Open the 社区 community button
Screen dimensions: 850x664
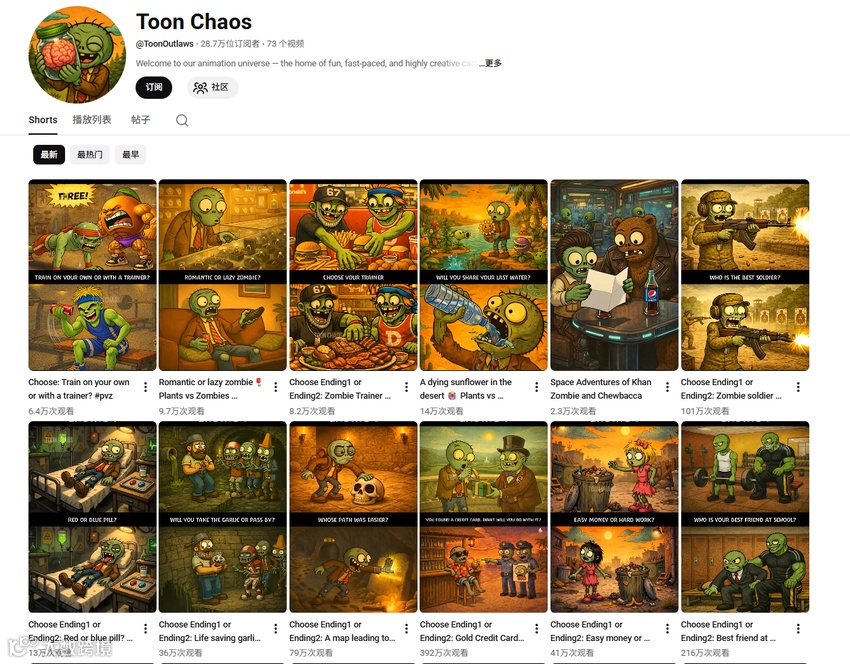coord(212,87)
